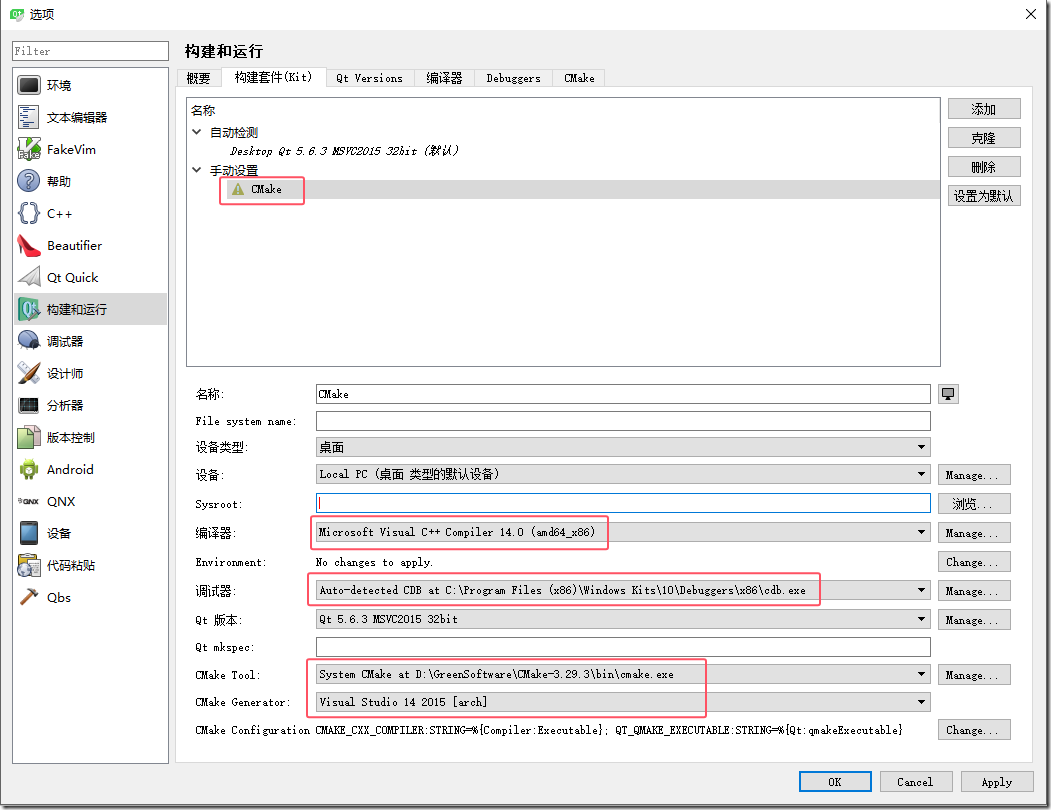Open the Qt 版本 dropdown
Screen dimensions: 1051x810
(x=623, y=619)
